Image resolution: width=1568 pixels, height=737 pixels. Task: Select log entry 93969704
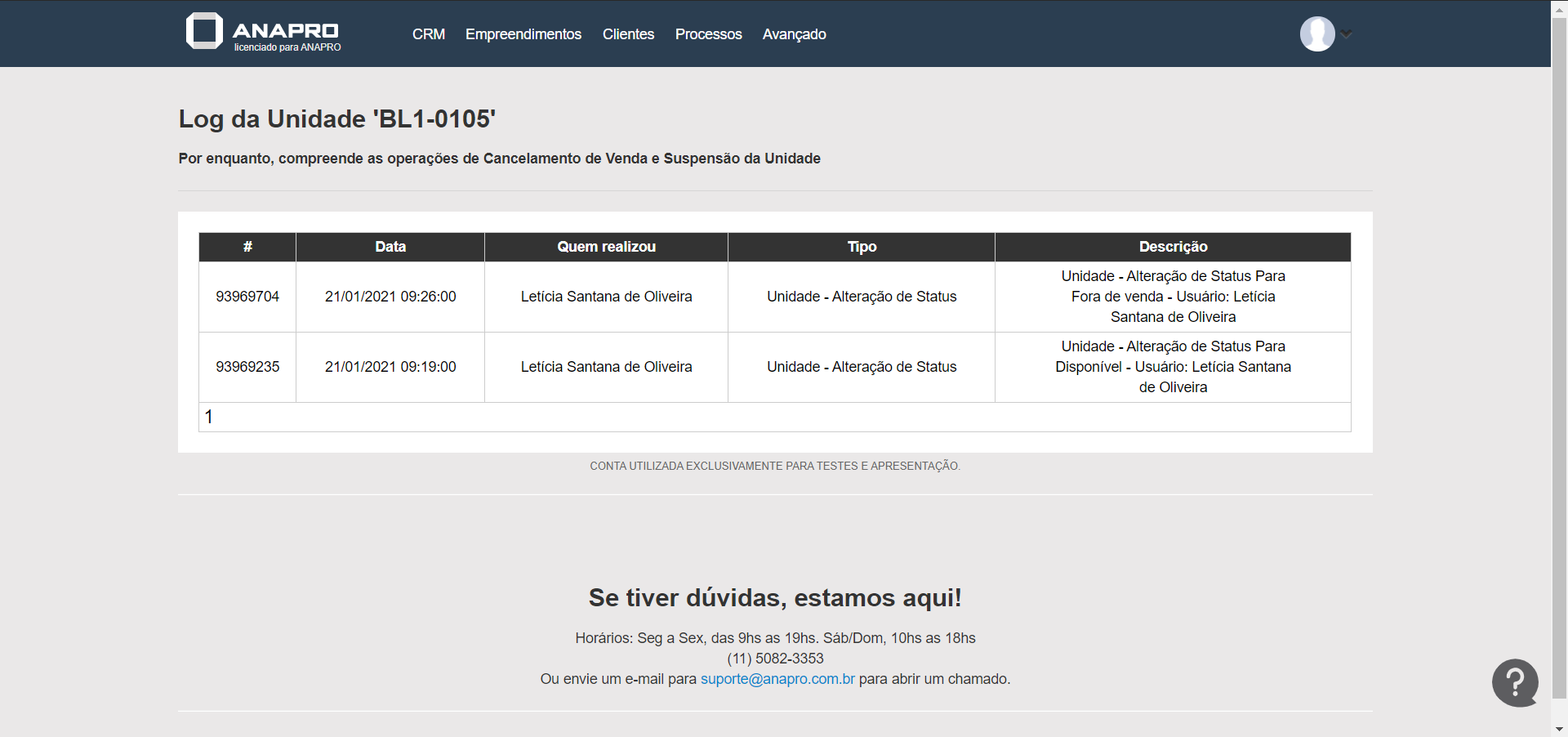[x=247, y=297]
